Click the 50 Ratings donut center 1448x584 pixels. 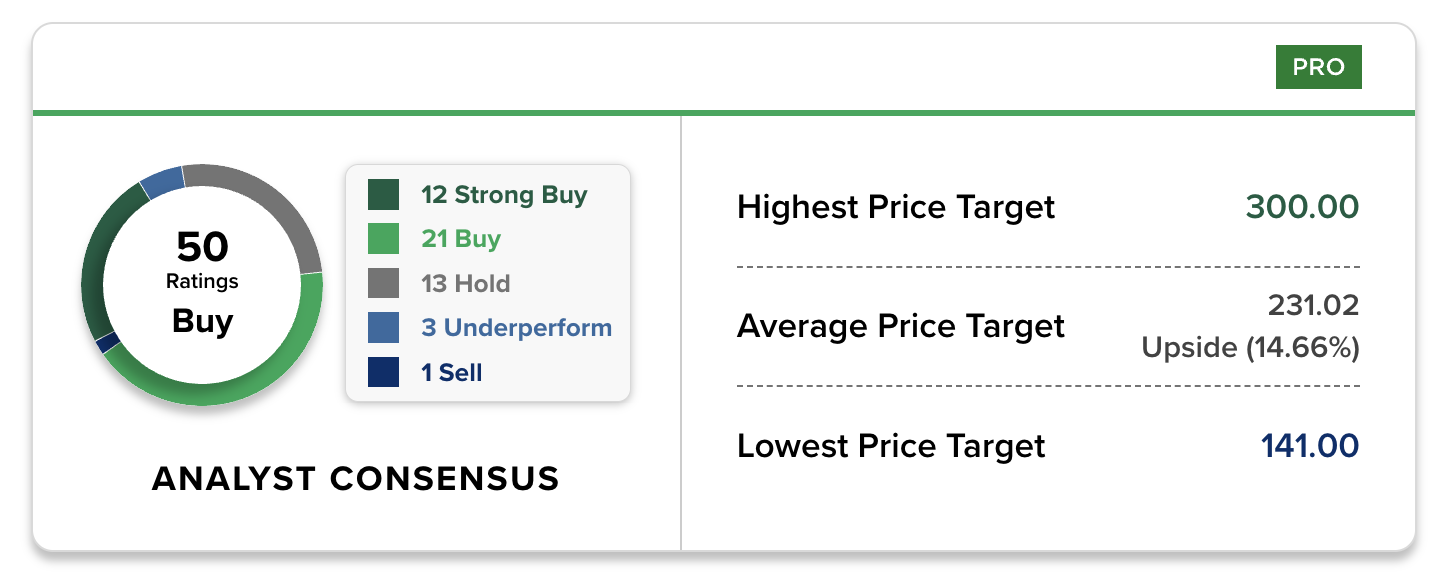point(202,284)
